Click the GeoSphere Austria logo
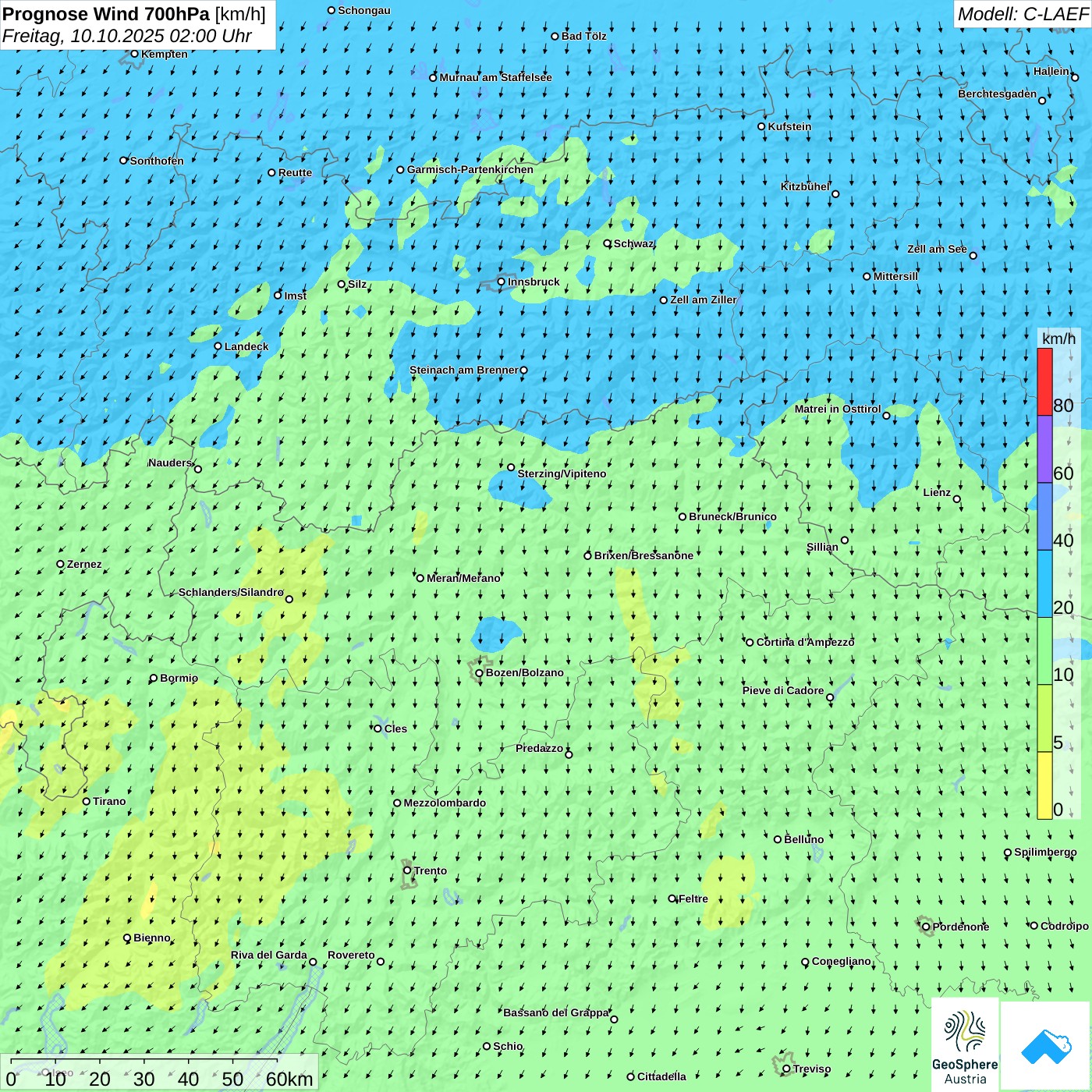Viewport: 1092px width, 1092px height. point(965,1044)
